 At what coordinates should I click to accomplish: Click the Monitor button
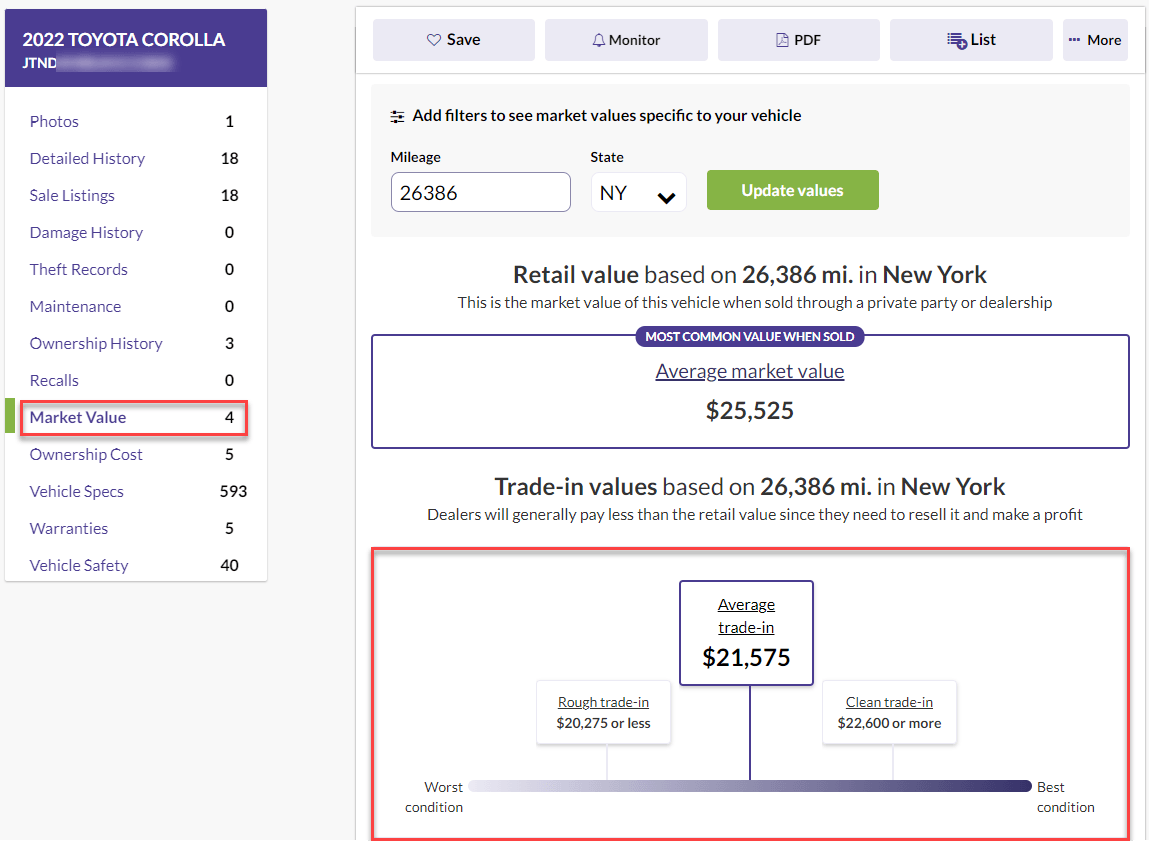tap(626, 40)
